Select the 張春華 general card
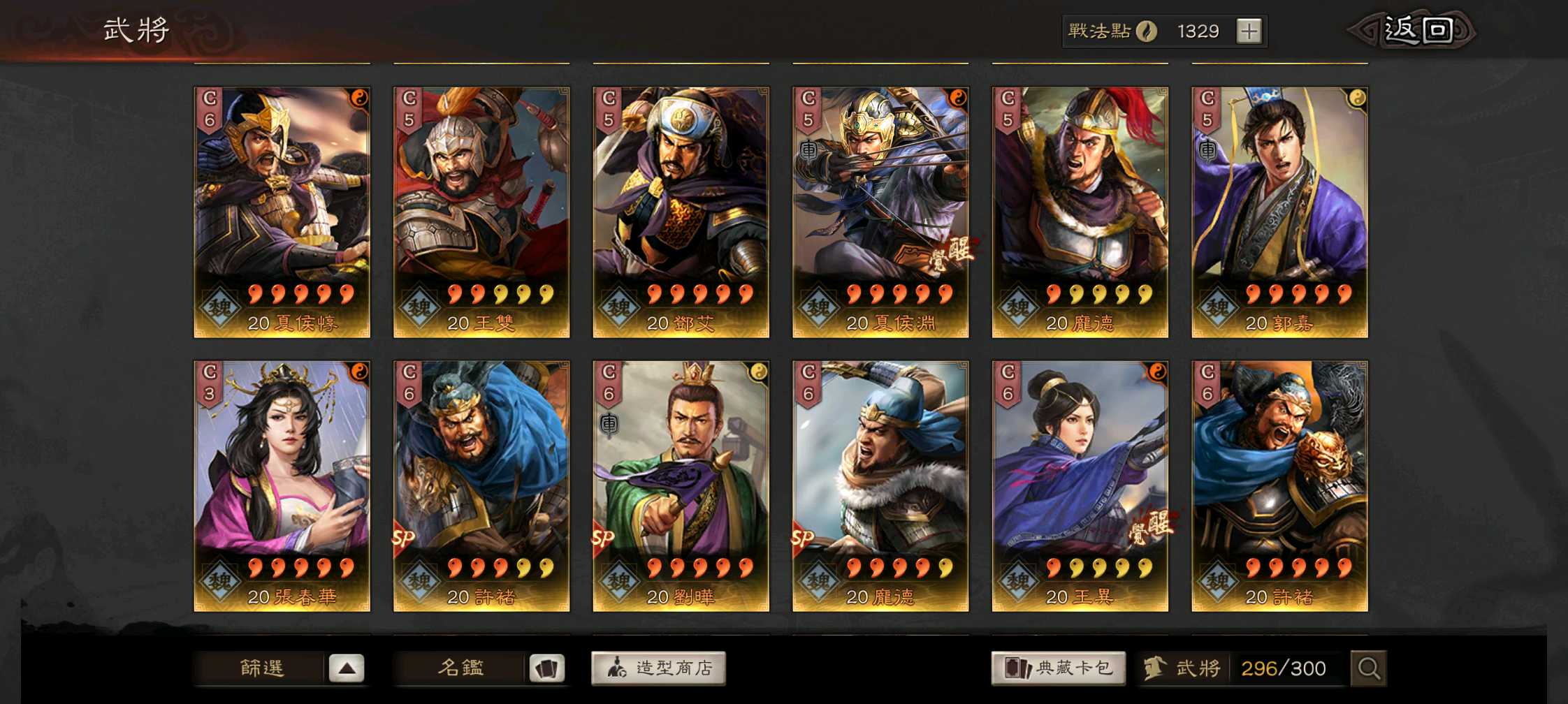Image resolution: width=1568 pixels, height=704 pixels. click(x=282, y=486)
